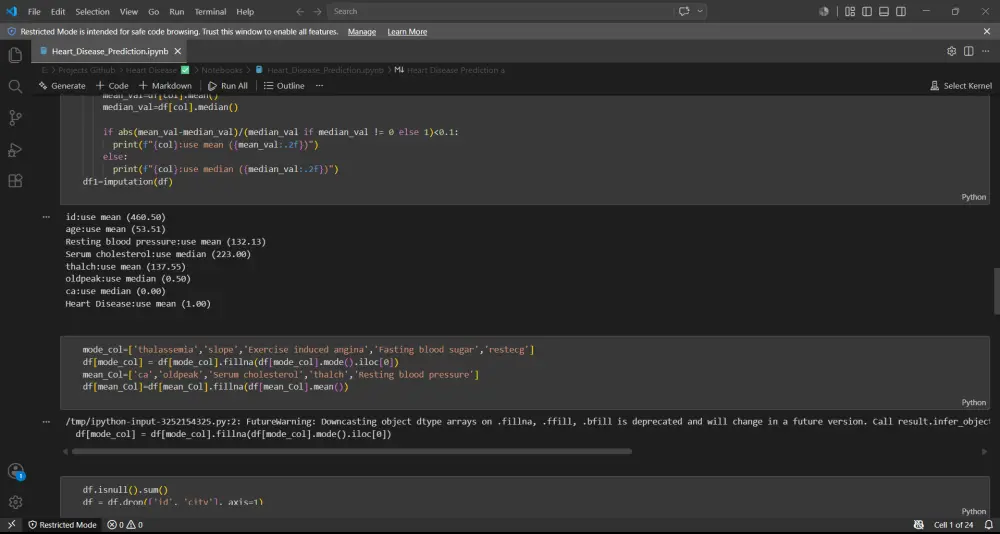
Task: Open the Manage gear in the activity bar
Action: pyautogui.click(x=15, y=502)
